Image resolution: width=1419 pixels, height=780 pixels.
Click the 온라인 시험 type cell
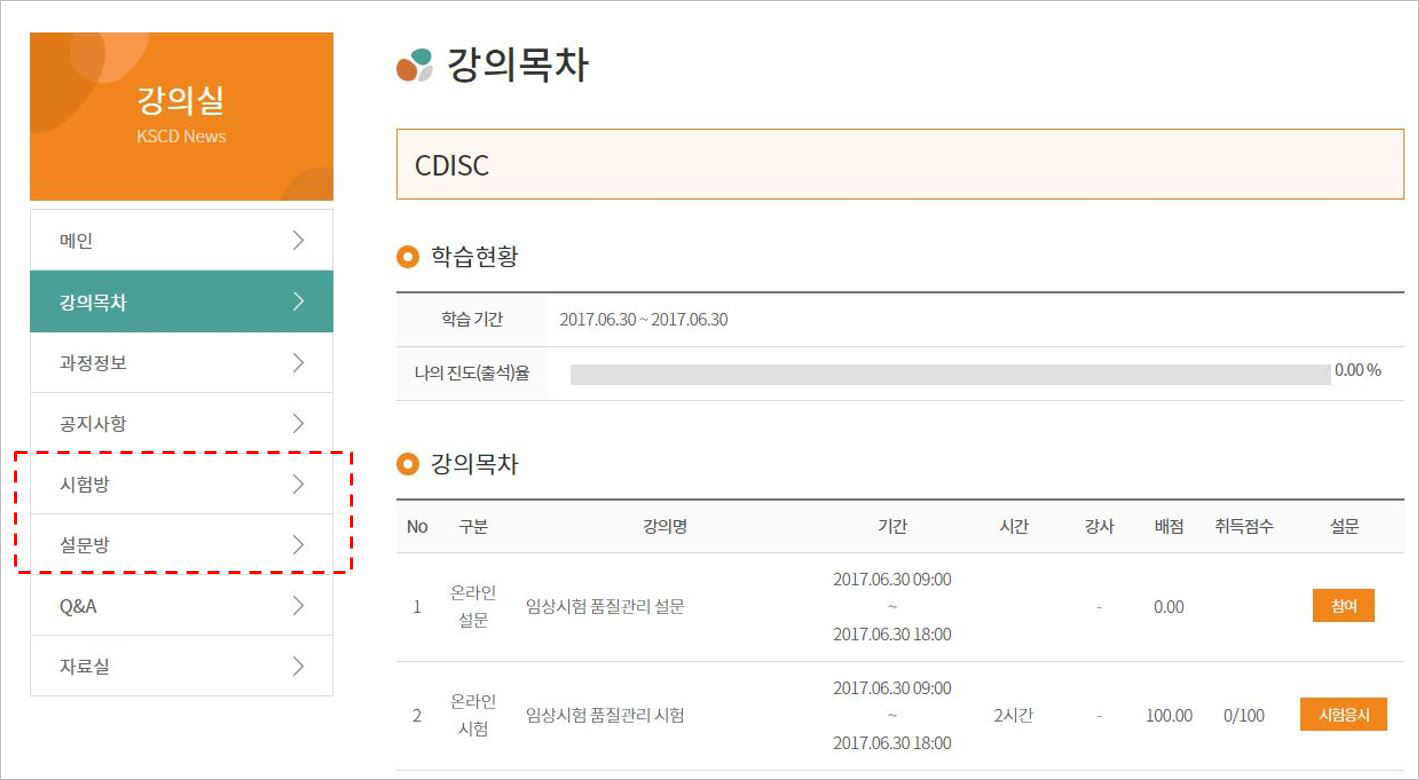473,715
